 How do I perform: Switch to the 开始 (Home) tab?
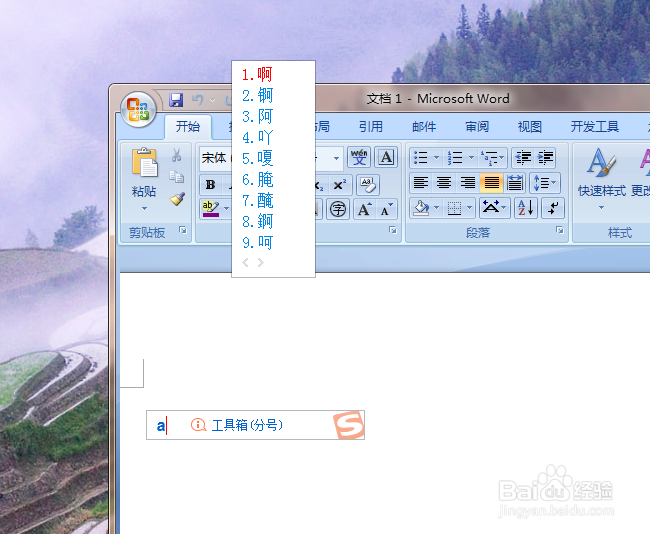188,126
